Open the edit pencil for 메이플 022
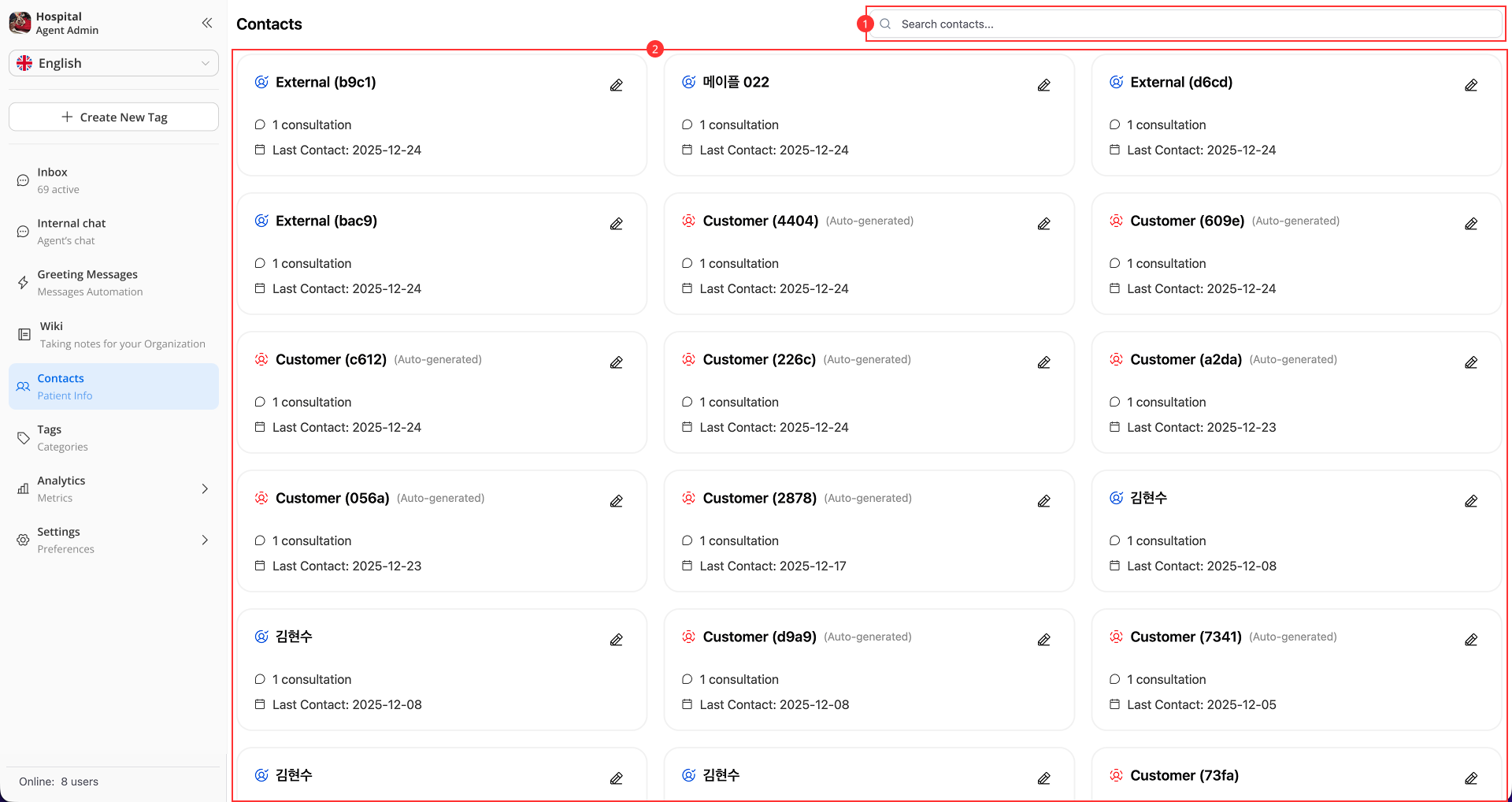Viewport: 1512px width, 802px height. point(1043,84)
